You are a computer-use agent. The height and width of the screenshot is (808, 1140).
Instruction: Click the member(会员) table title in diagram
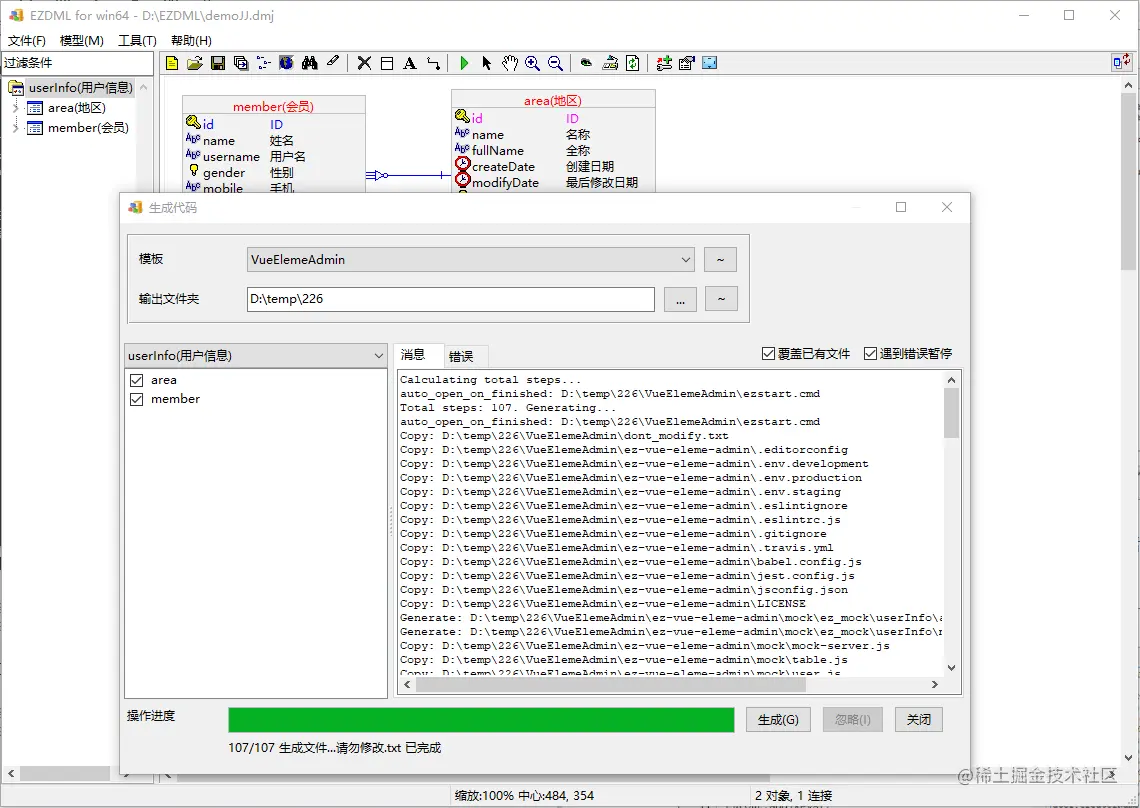(273, 106)
